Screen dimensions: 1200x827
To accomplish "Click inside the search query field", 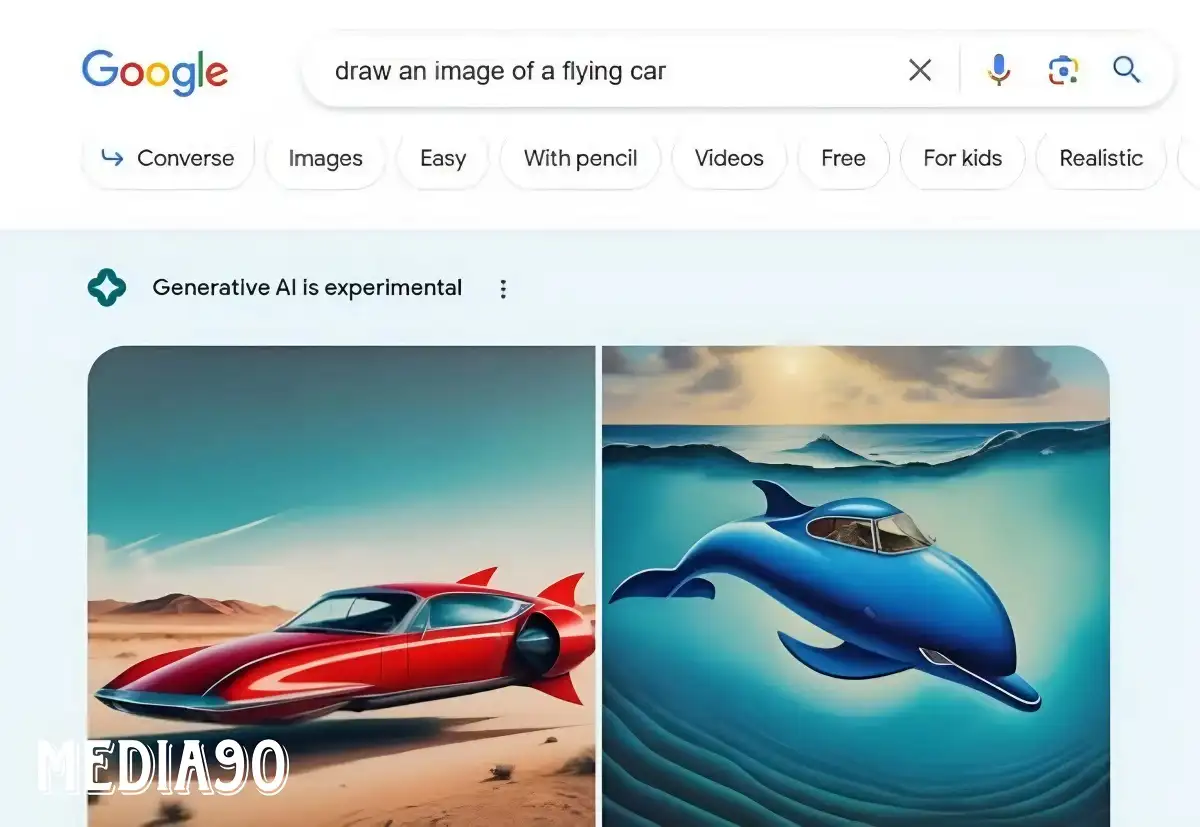I will click(x=600, y=71).
